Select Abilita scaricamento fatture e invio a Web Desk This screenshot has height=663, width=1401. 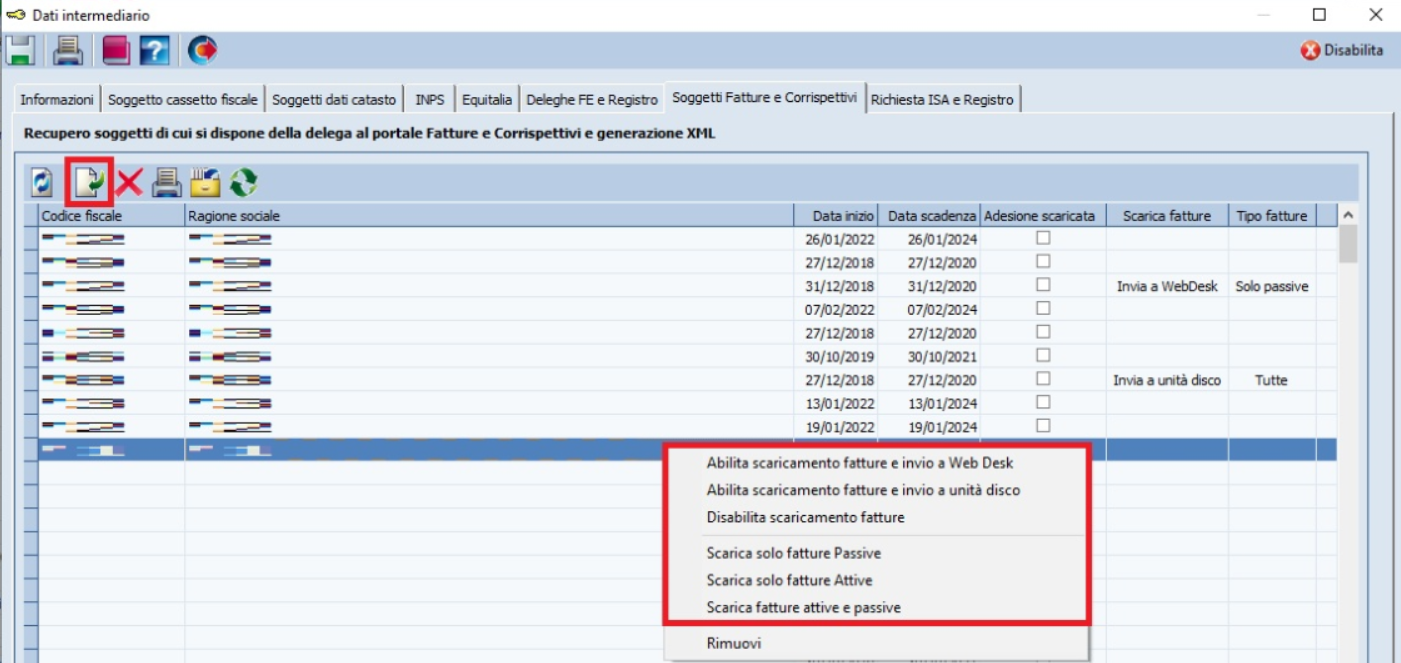click(x=860, y=463)
